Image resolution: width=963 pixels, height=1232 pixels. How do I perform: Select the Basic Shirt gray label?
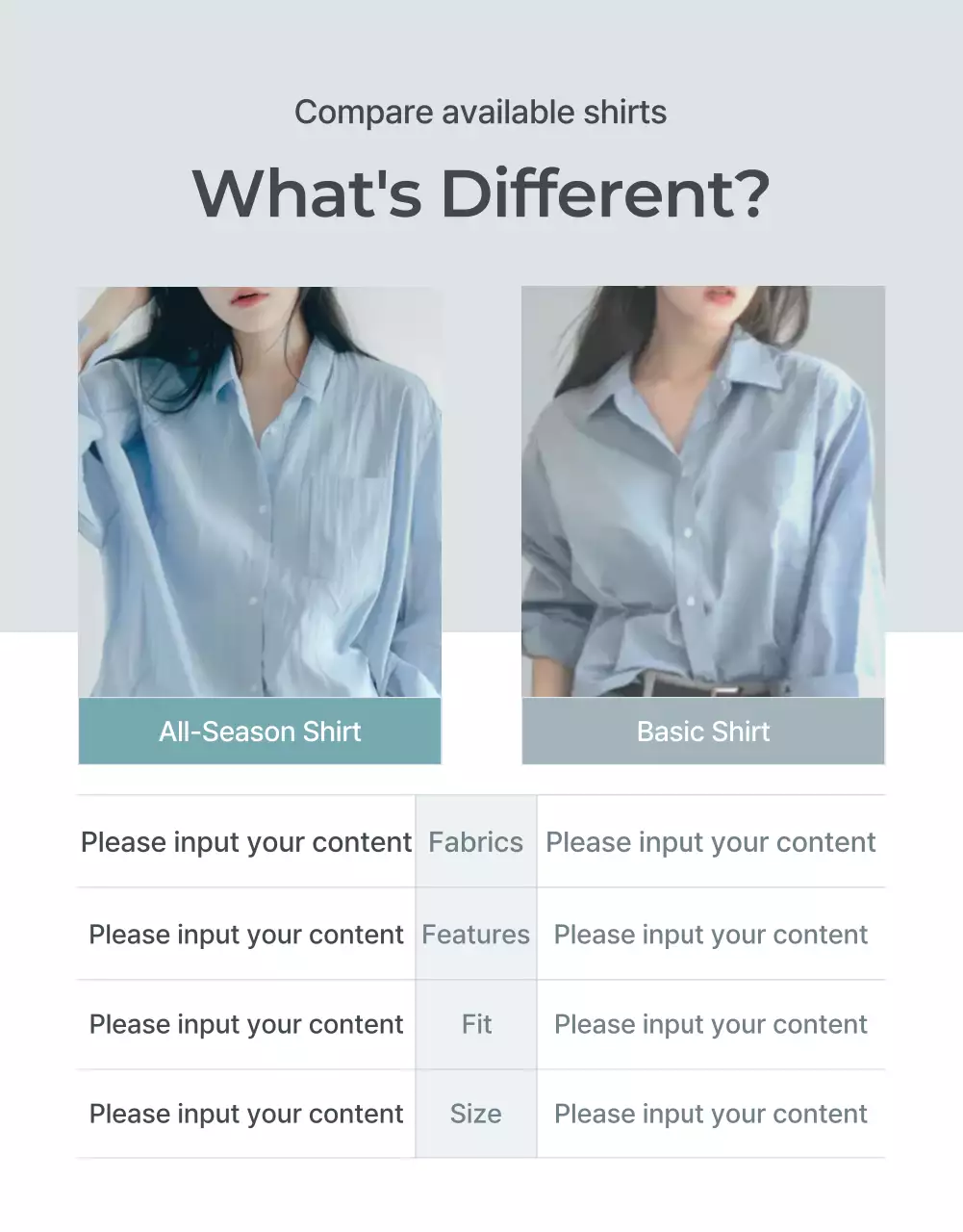(x=703, y=731)
